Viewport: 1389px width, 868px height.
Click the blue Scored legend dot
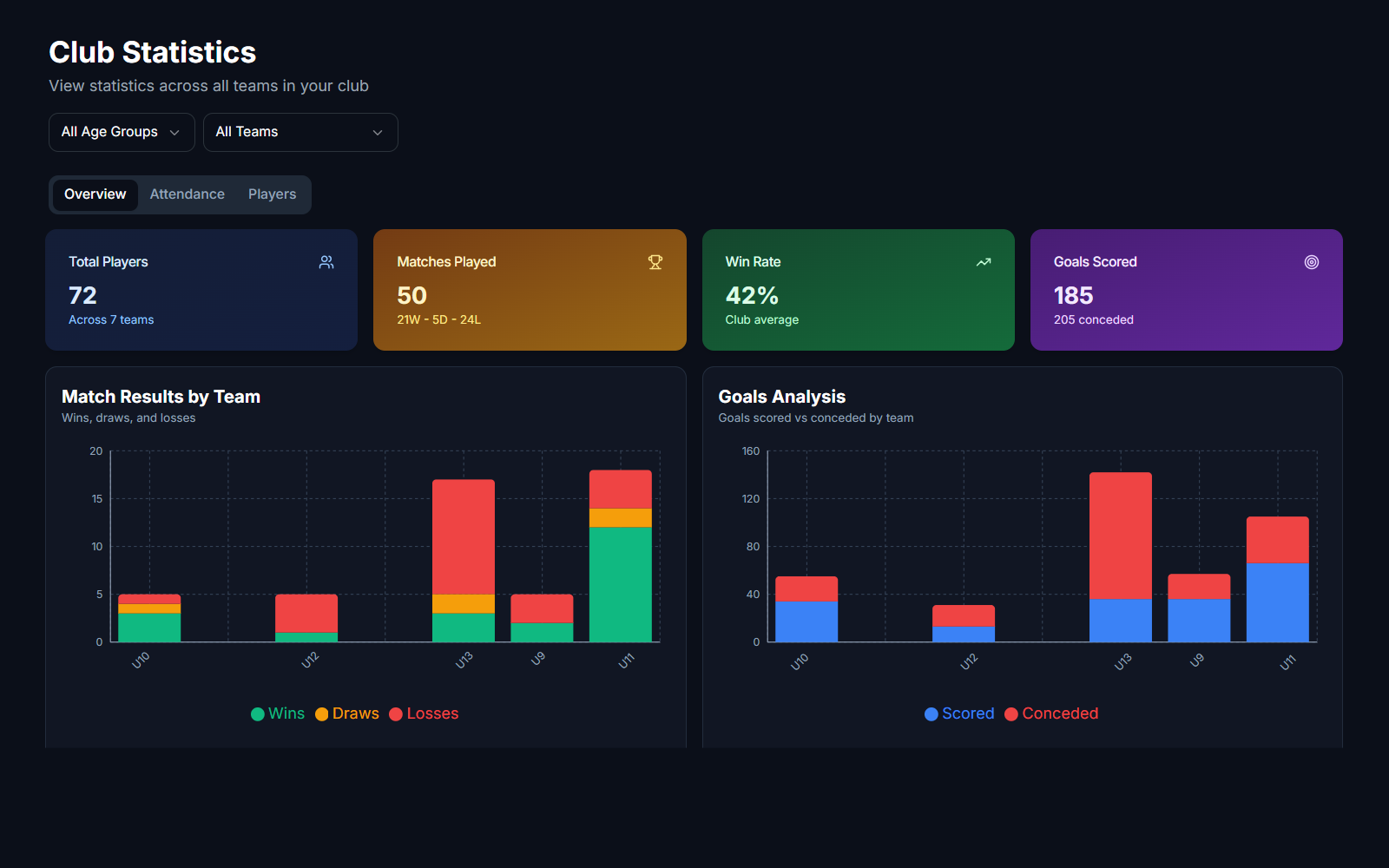tap(931, 714)
